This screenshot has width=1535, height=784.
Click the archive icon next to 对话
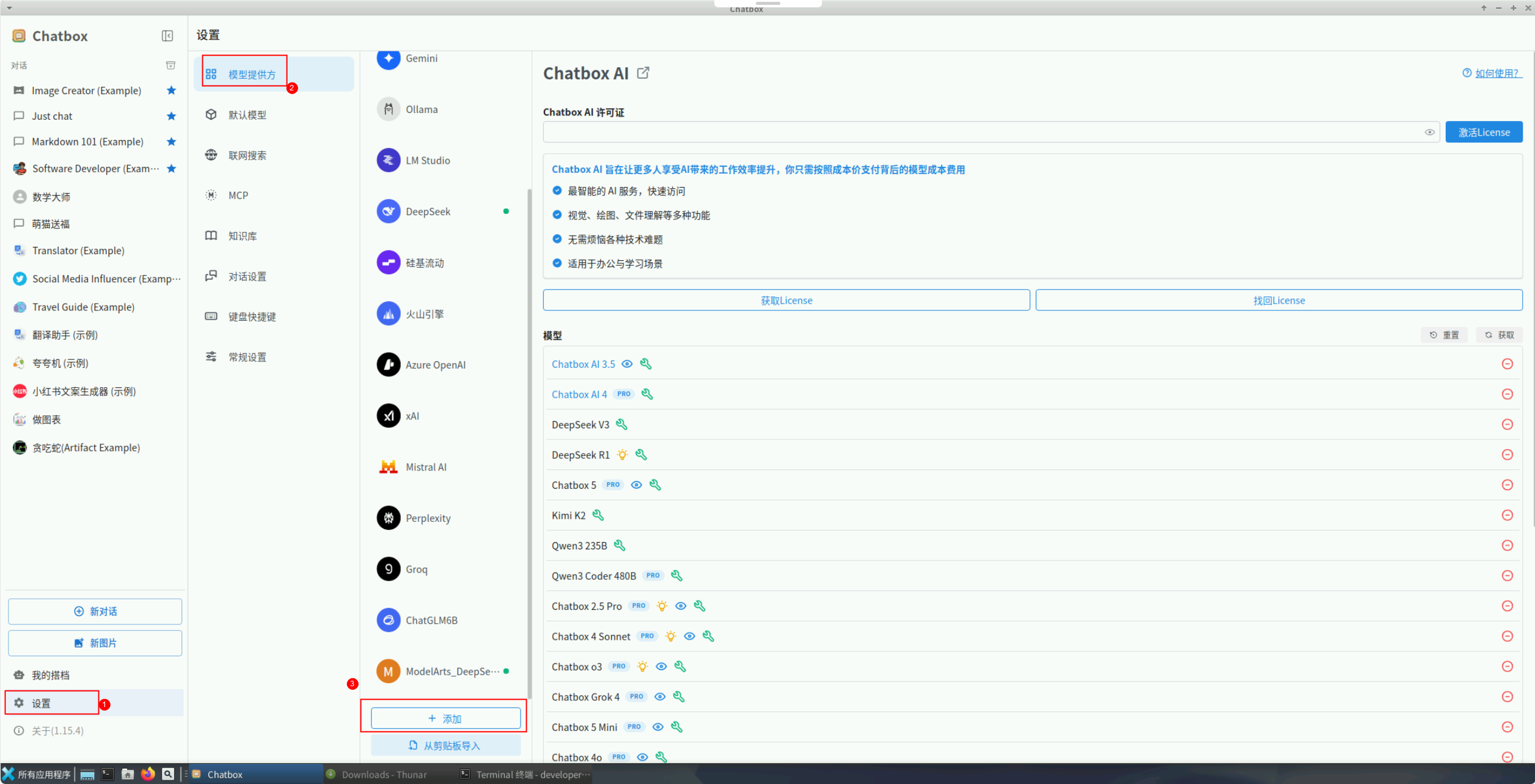pyautogui.click(x=170, y=65)
